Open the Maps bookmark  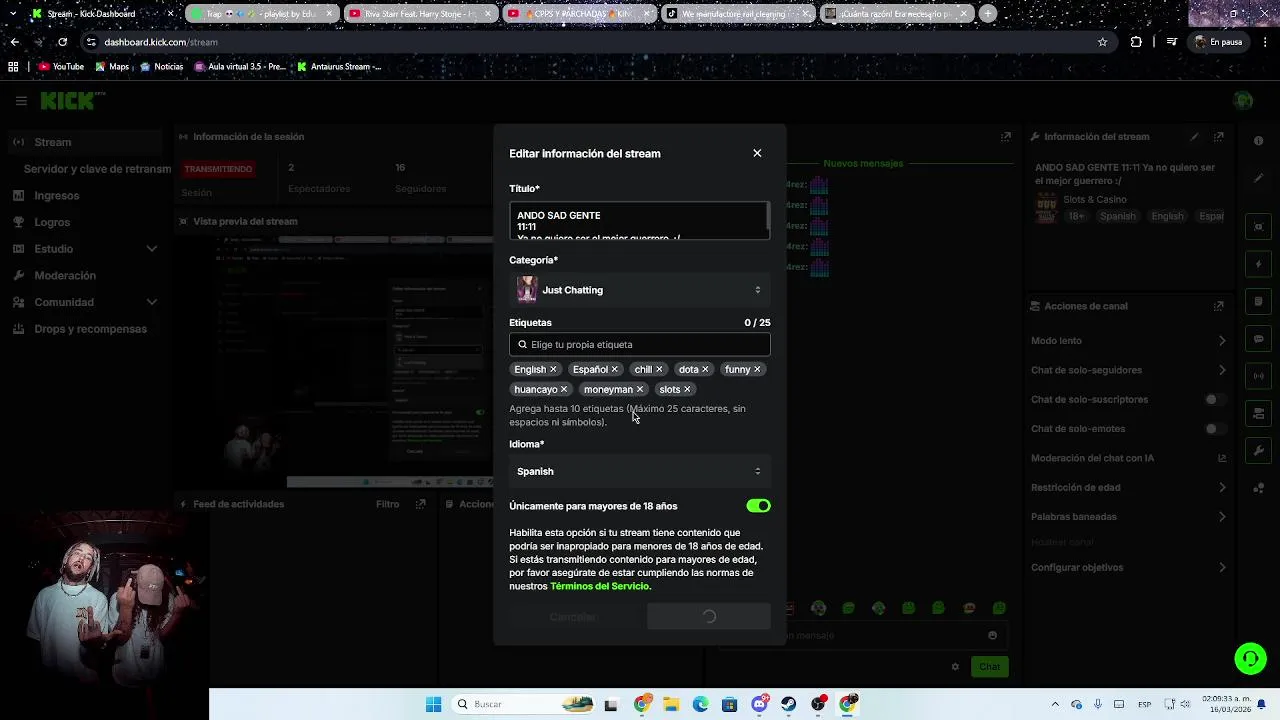pyautogui.click(x=112, y=67)
